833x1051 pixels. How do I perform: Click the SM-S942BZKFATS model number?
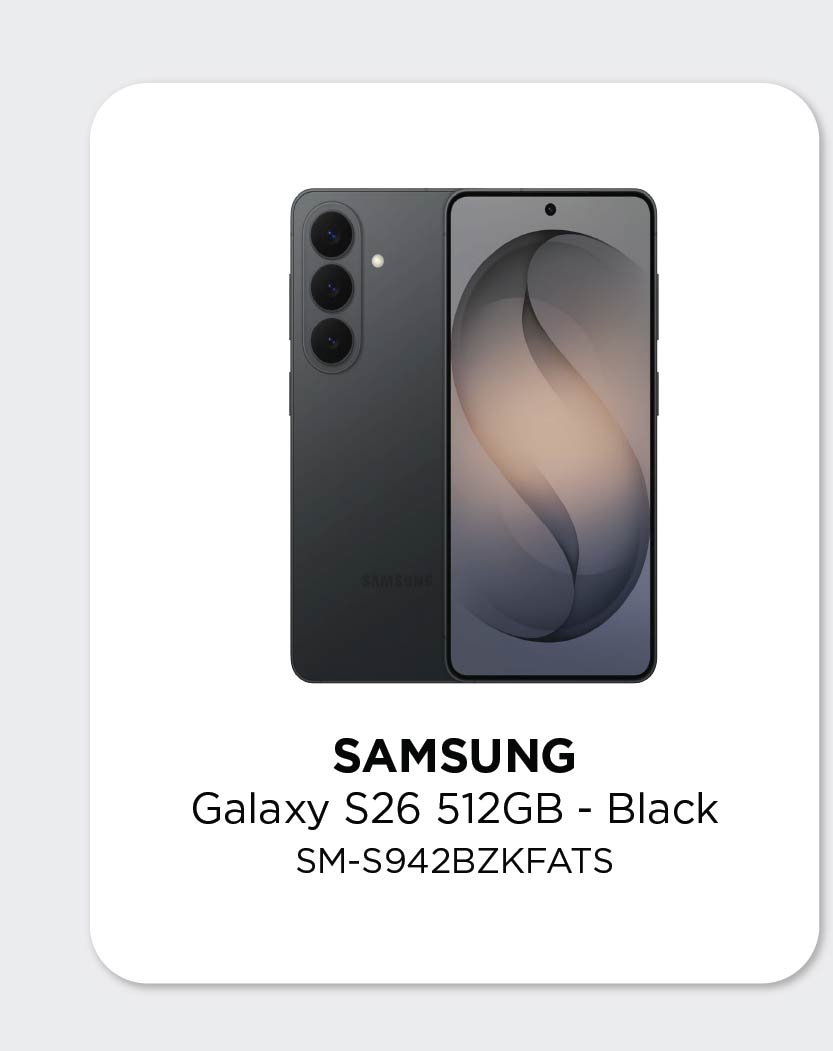[x=454, y=860]
